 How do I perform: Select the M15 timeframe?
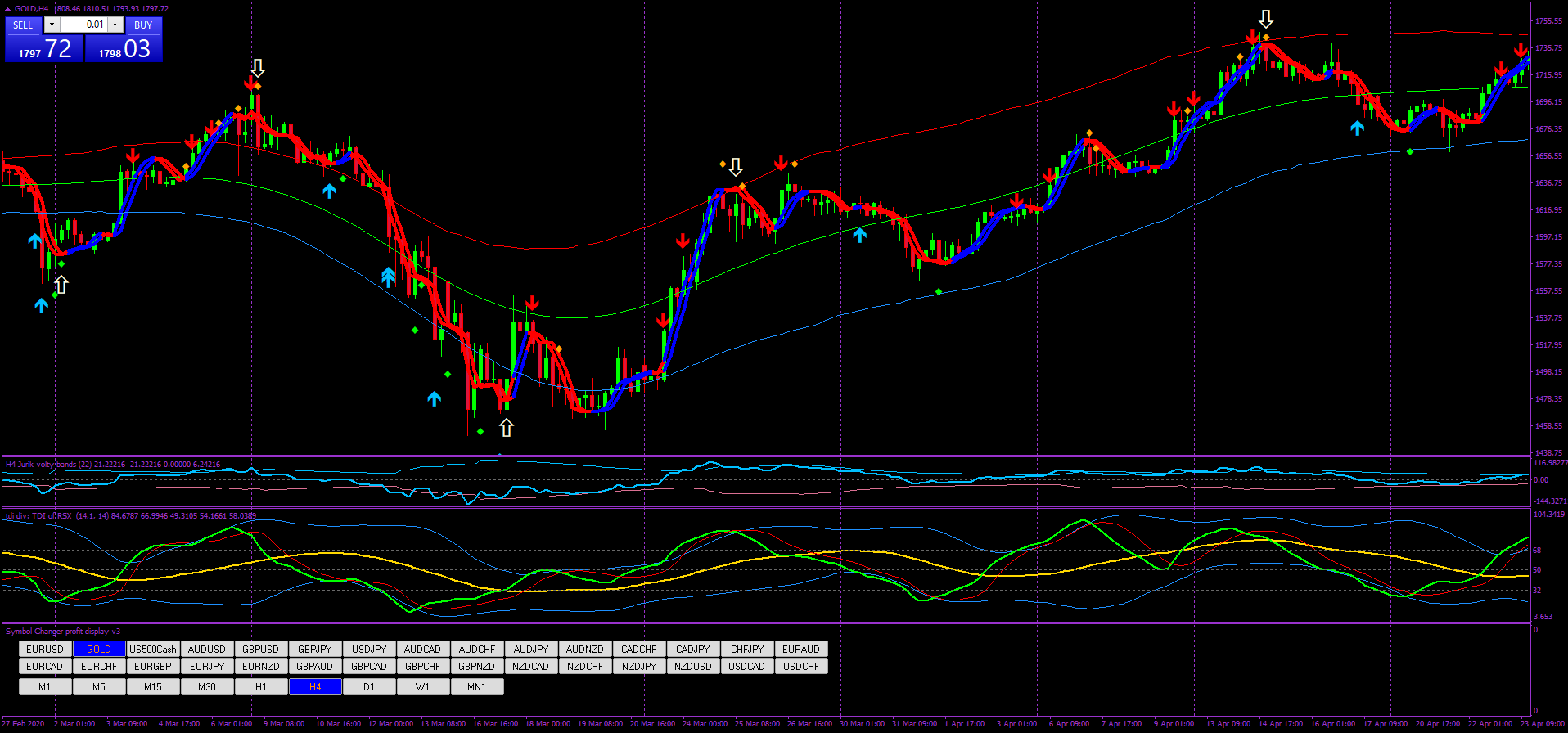pyautogui.click(x=153, y=687)
